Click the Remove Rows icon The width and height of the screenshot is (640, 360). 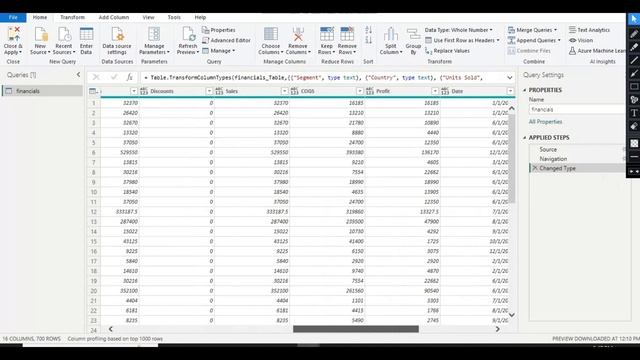(347, 34)
